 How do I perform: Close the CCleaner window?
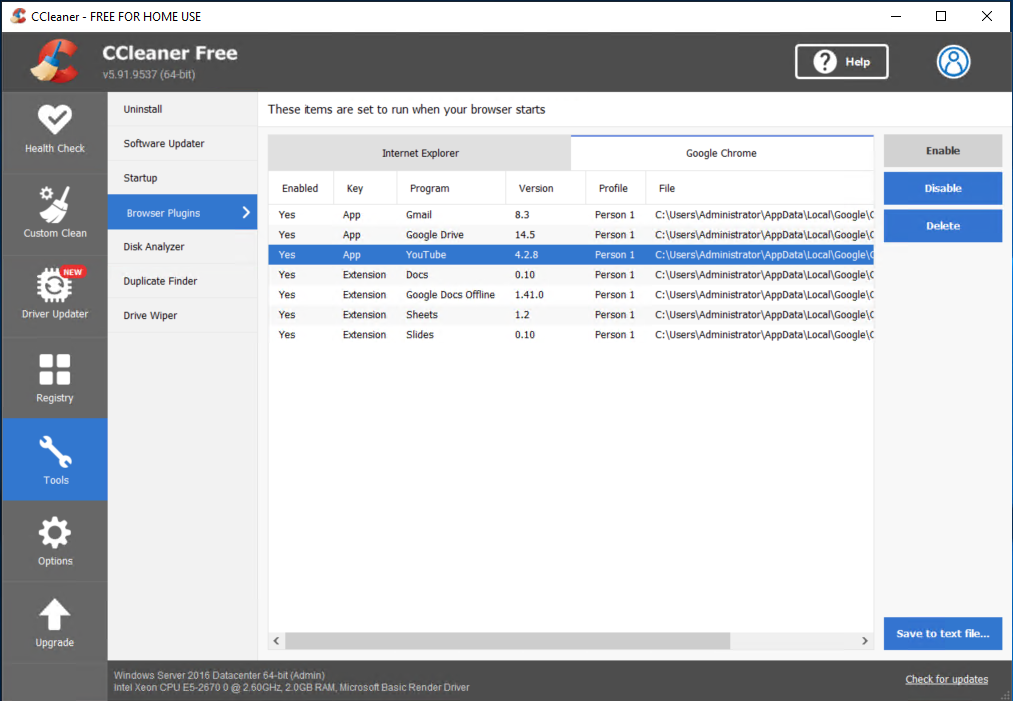(987, 16)
